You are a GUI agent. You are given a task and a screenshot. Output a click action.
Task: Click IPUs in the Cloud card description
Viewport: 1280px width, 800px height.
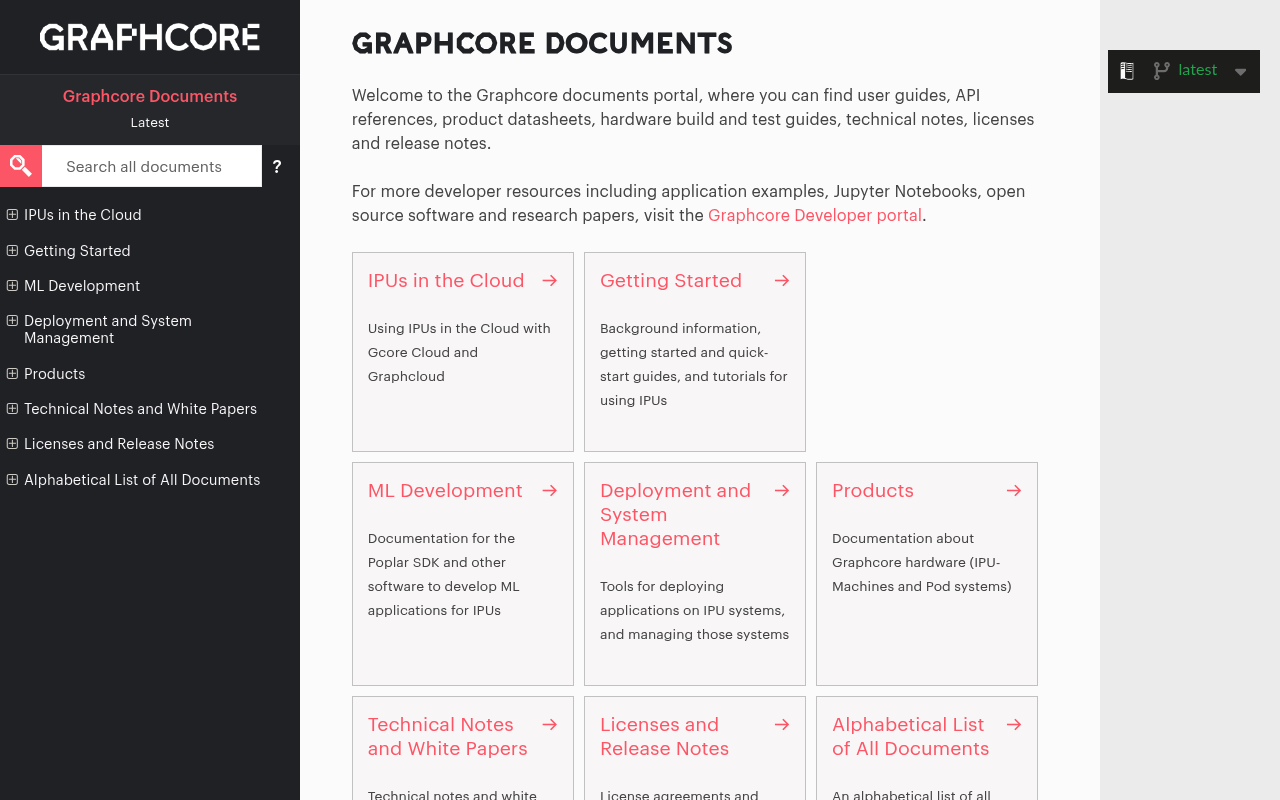pyautogui.click(x=459, y=353)
